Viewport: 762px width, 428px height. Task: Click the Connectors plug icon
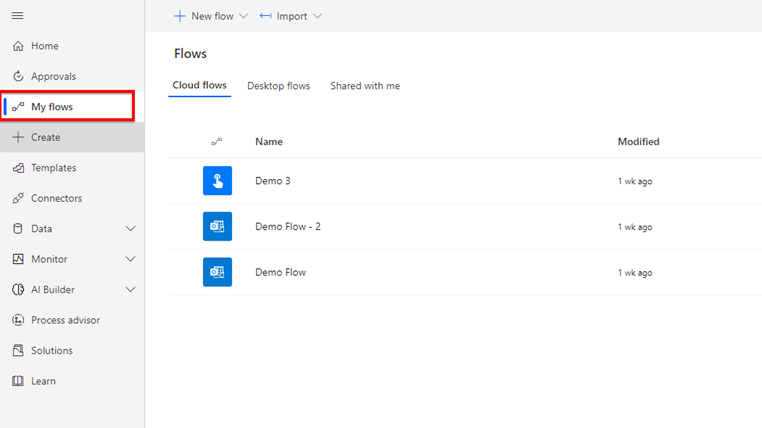point(18,198)
